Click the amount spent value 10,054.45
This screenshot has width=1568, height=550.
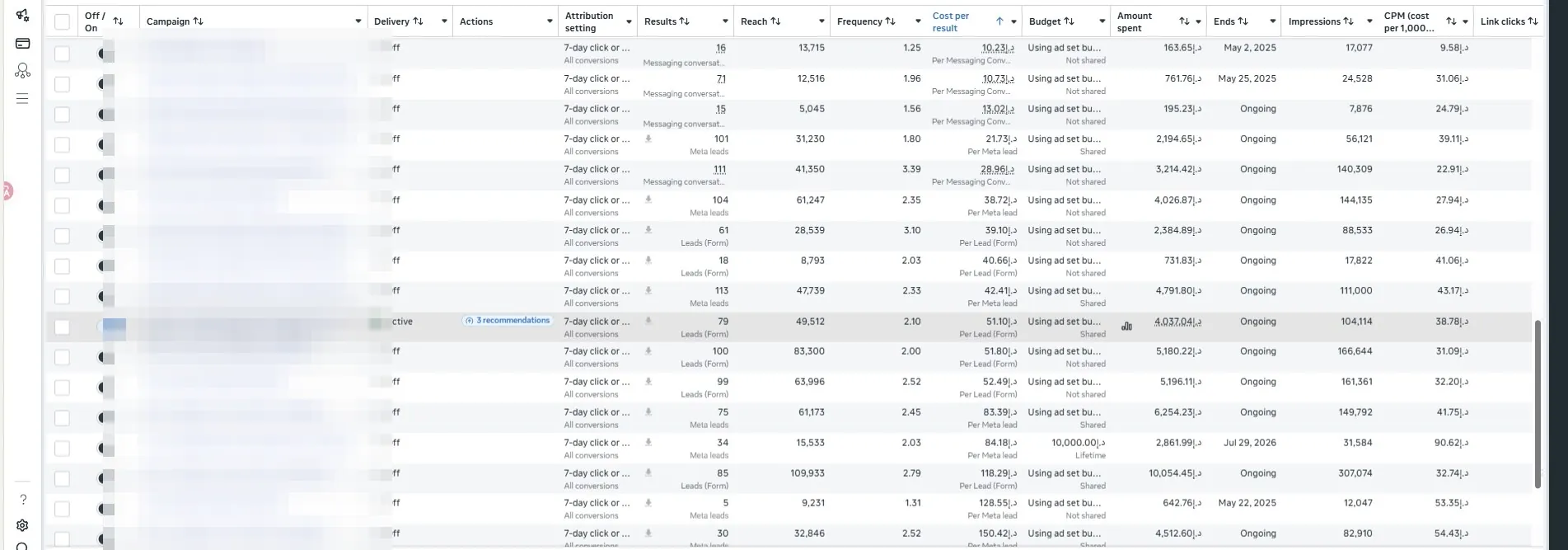(x=1175, y=473)
